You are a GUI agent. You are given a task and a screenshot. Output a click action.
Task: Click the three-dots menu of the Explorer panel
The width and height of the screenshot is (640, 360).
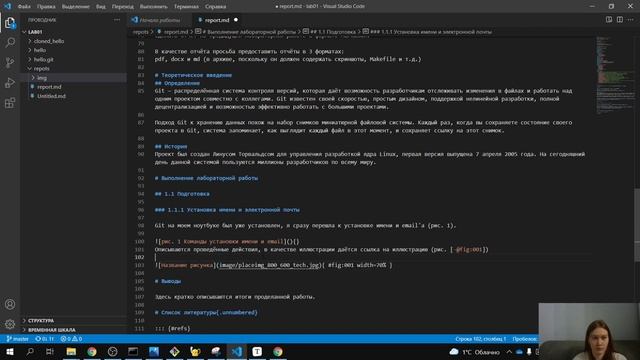pos(117,20)
